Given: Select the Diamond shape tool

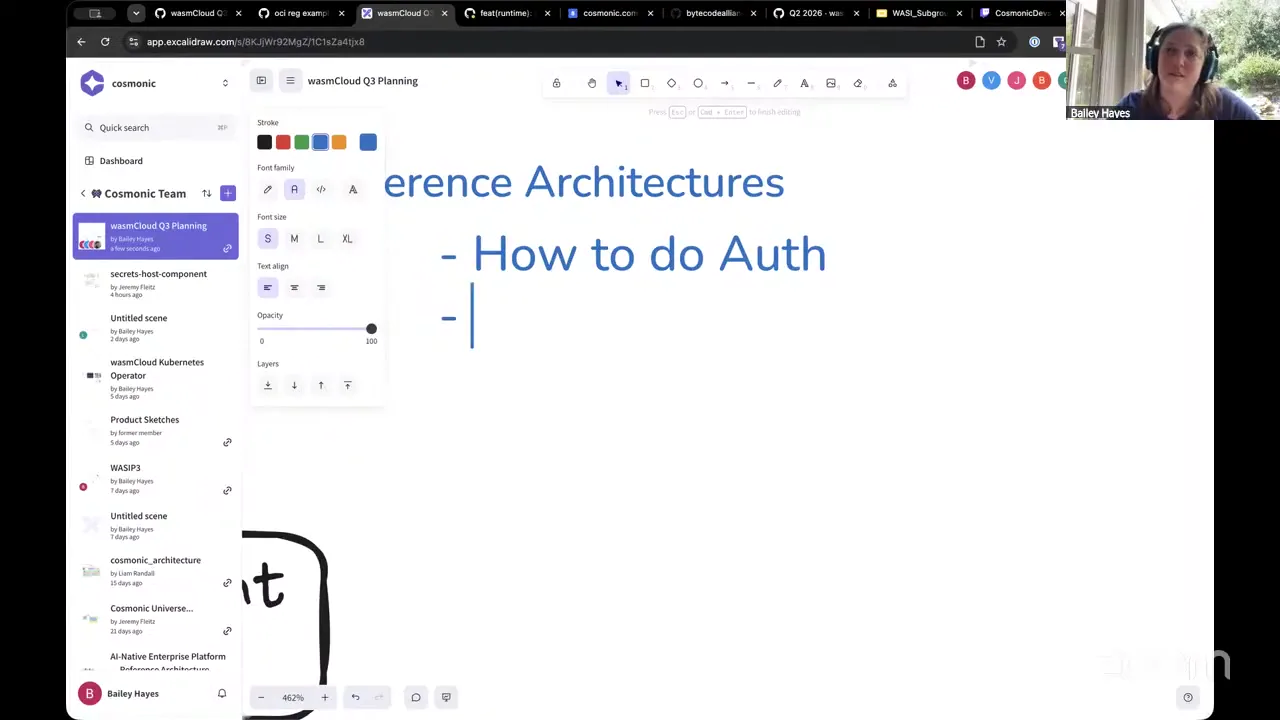Looking at the screenshot, I should click(672, 83).
